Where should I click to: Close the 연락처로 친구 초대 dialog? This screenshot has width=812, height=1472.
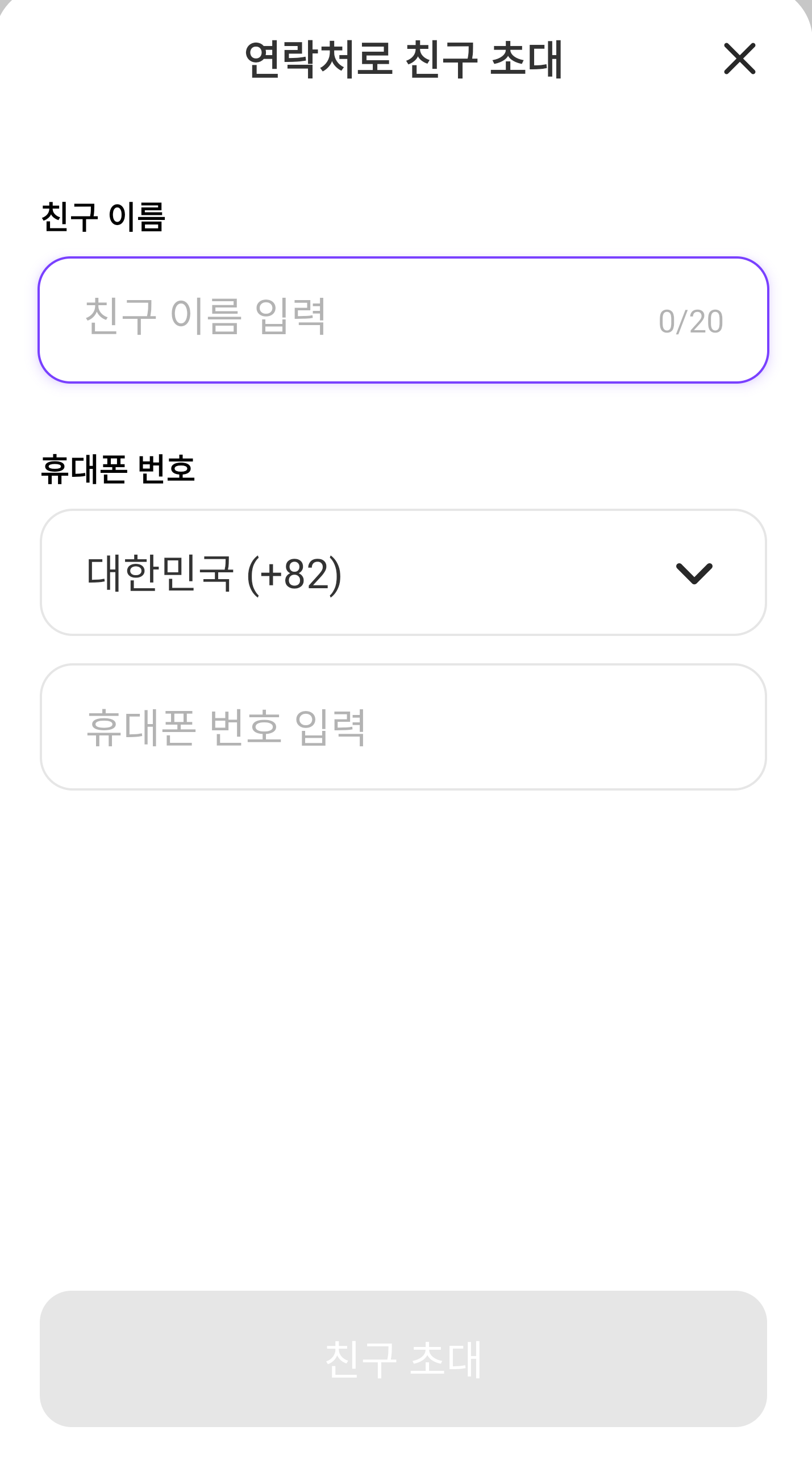click(x=739, y=59)
